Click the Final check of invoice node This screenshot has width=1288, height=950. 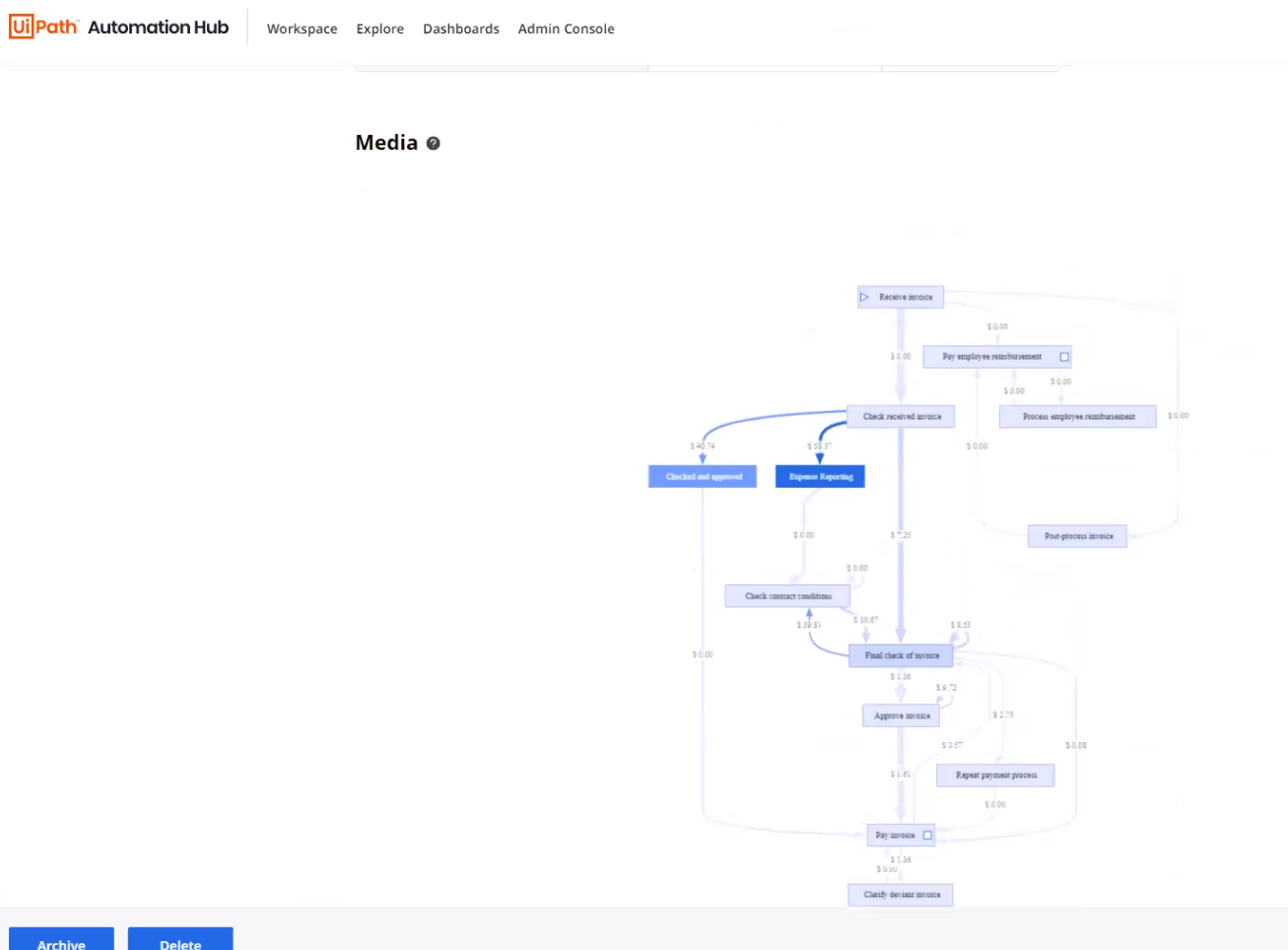[x=901, y=655]
